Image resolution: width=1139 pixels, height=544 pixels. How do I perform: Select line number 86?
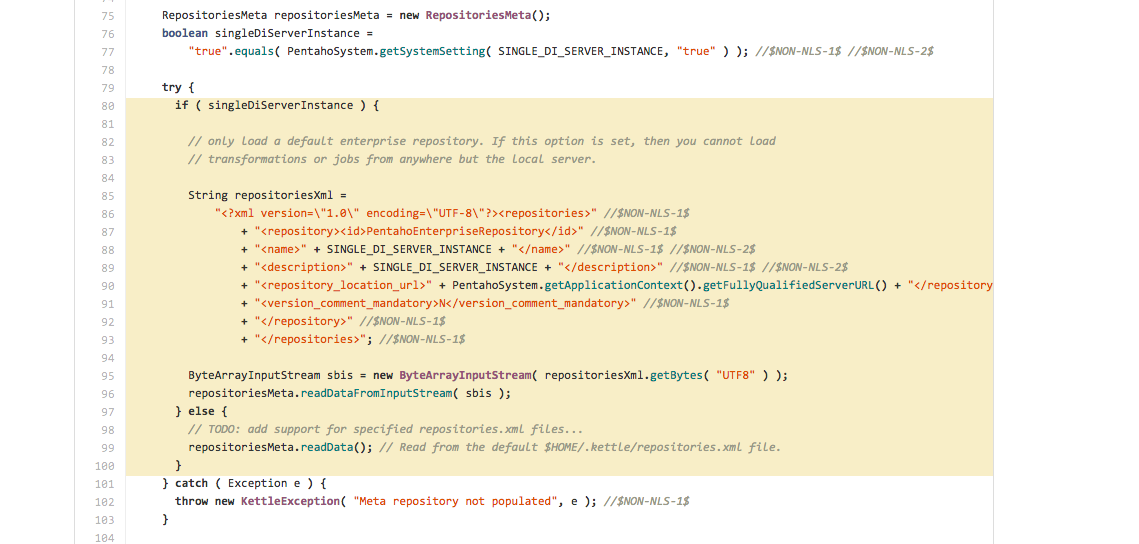click(x=108, y=214)
